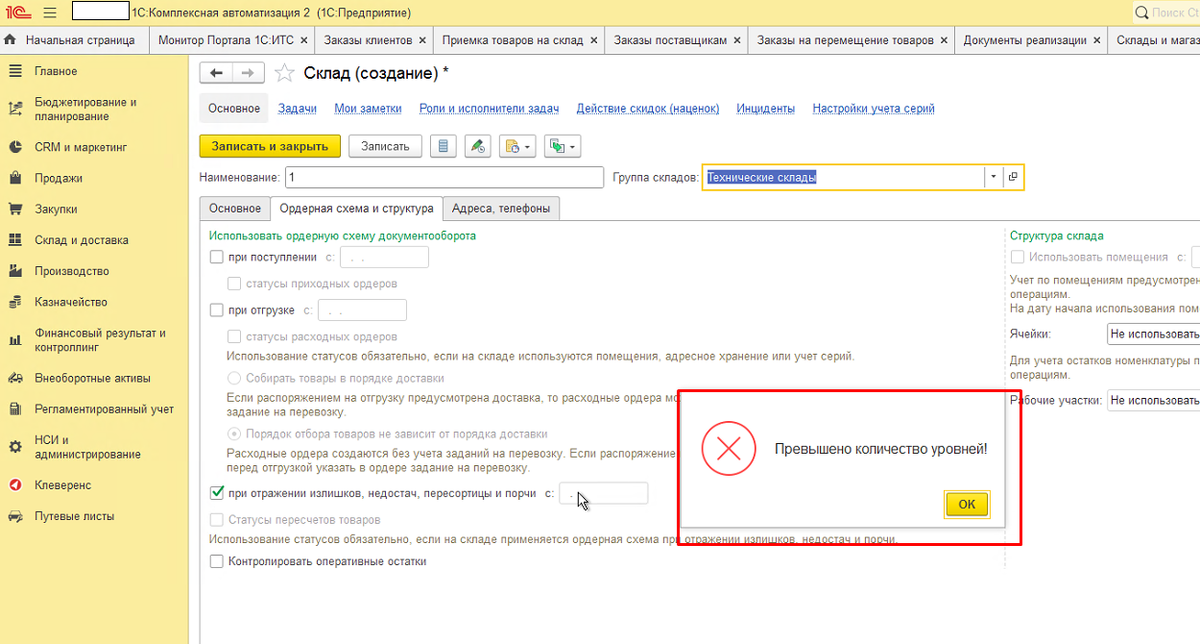Go forward with the right arrow button

[x=249, y=73]
